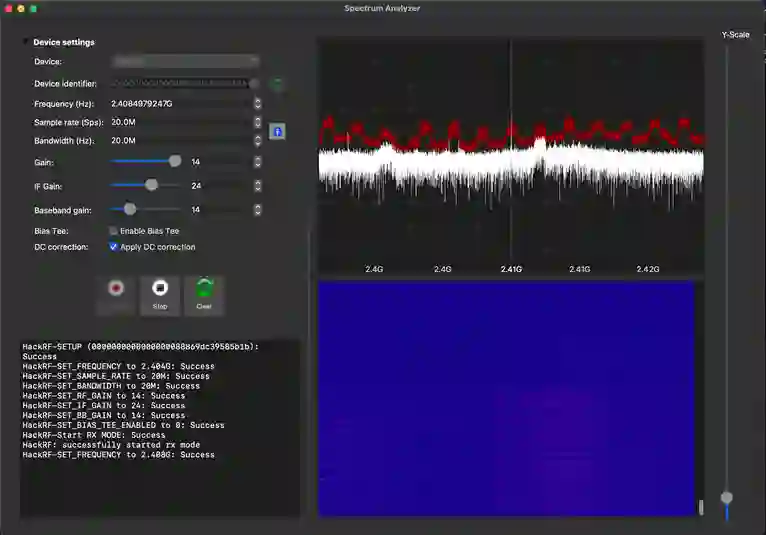Click the Gain slider handle
The height and width of the screenshot is (535, 766).
[176, 161]
